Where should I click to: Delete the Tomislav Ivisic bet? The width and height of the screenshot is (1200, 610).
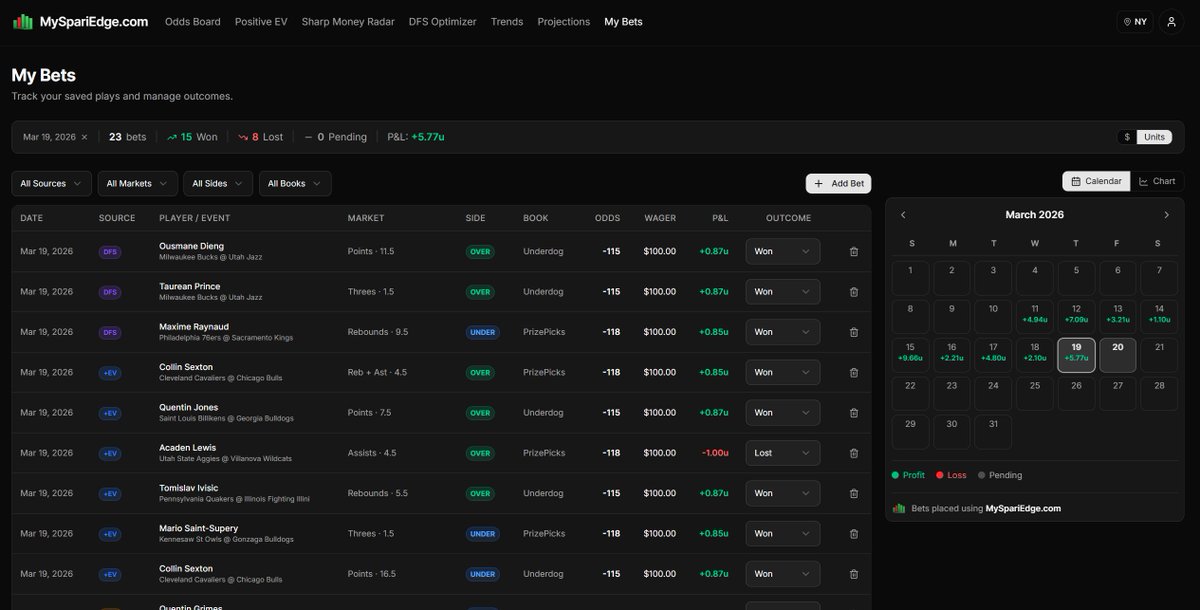click(x=853, y=493)
